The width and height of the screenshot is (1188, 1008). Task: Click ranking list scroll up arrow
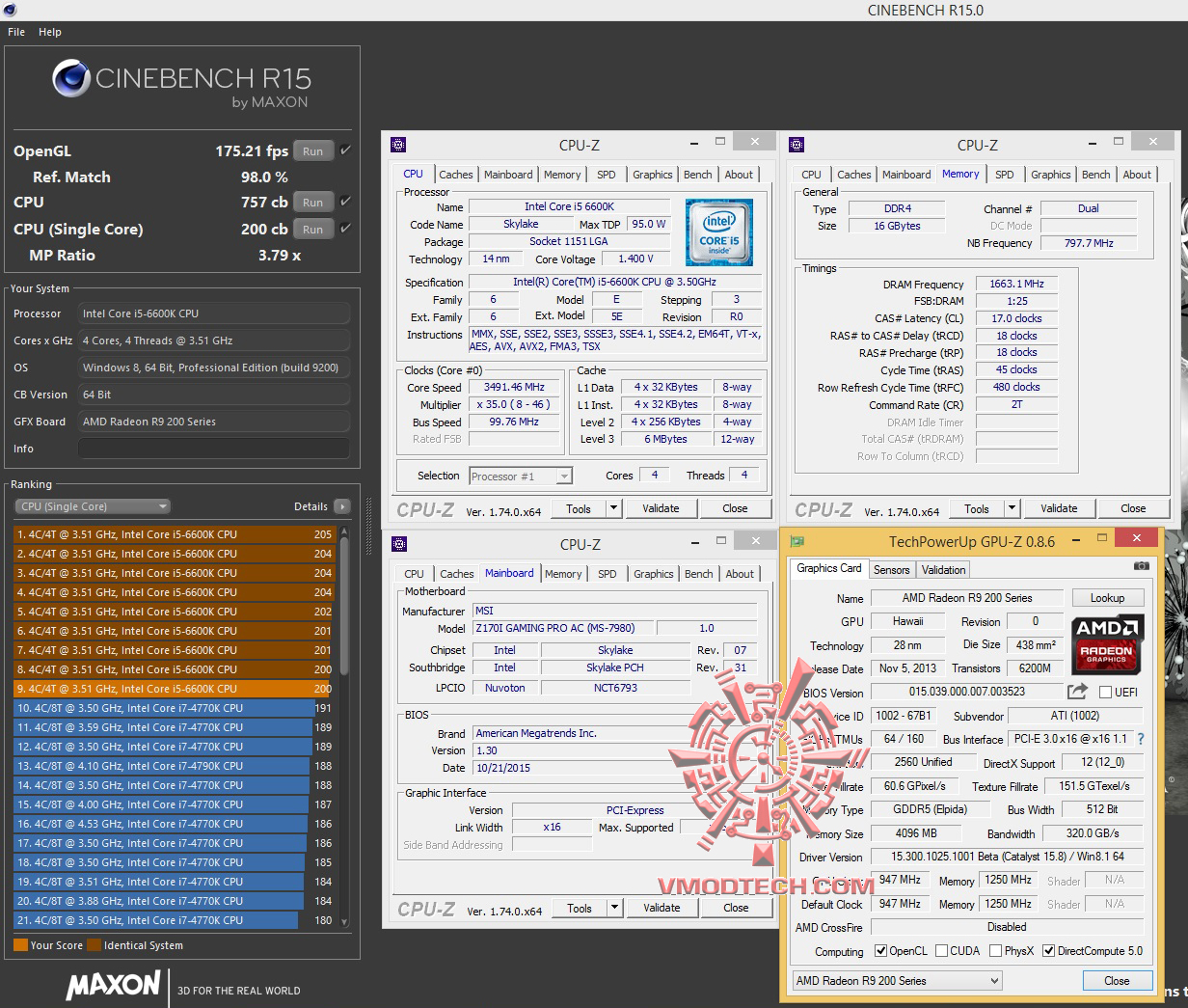tap(344, 531)
